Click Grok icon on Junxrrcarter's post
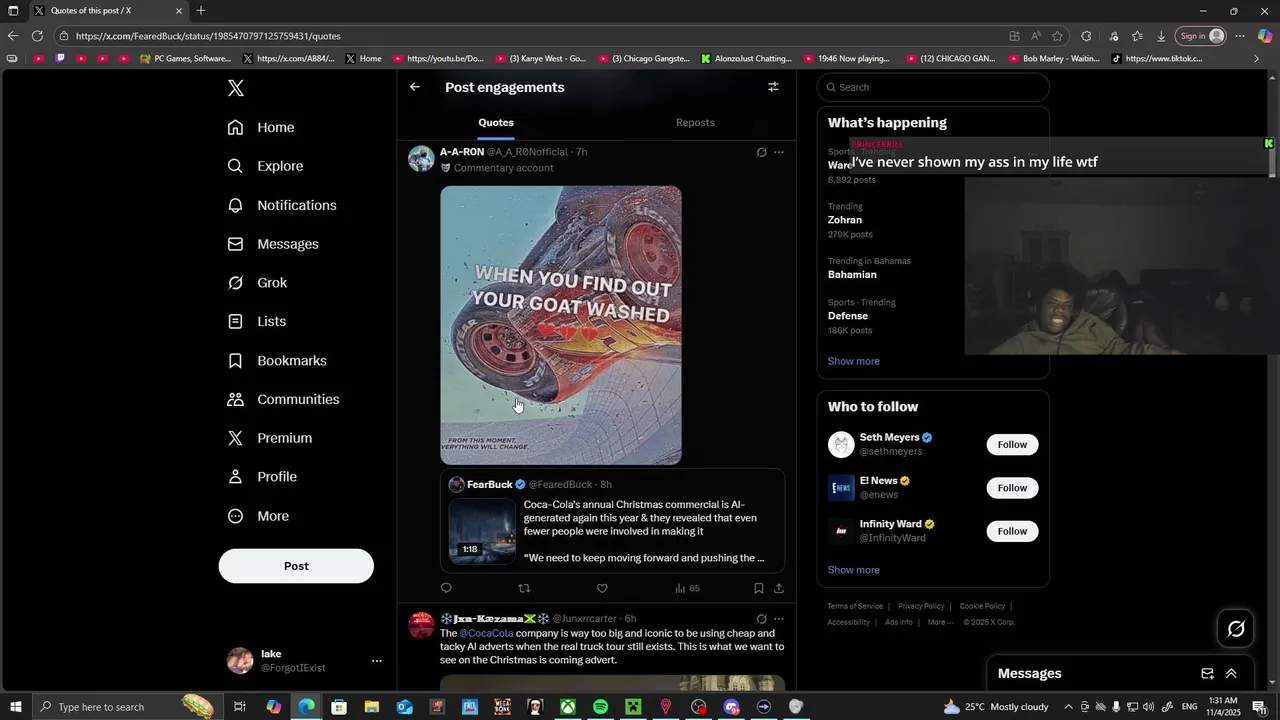Viewport: 1280px width, 720px height. click(x=761, y=619)
